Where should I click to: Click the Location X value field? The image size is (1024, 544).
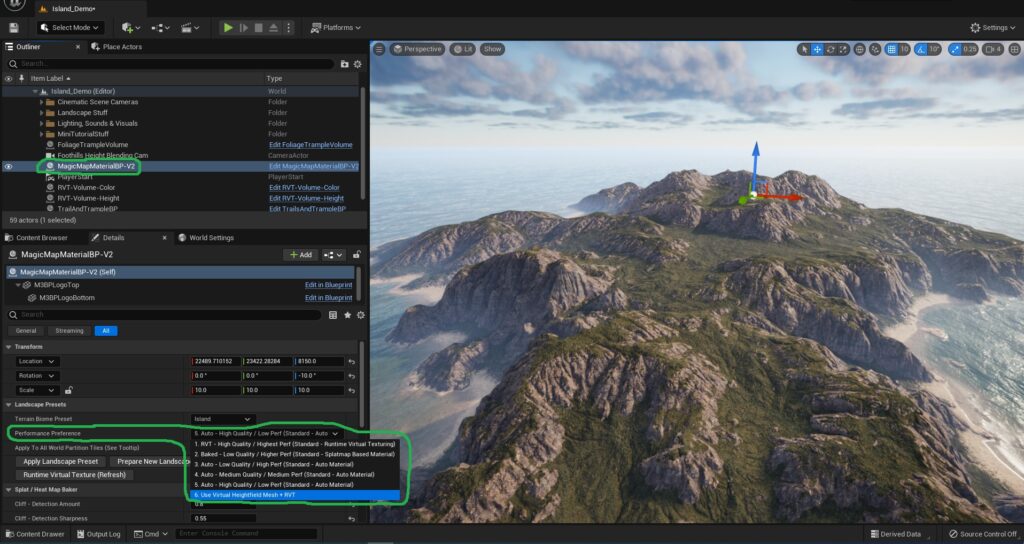coord(216,361)
